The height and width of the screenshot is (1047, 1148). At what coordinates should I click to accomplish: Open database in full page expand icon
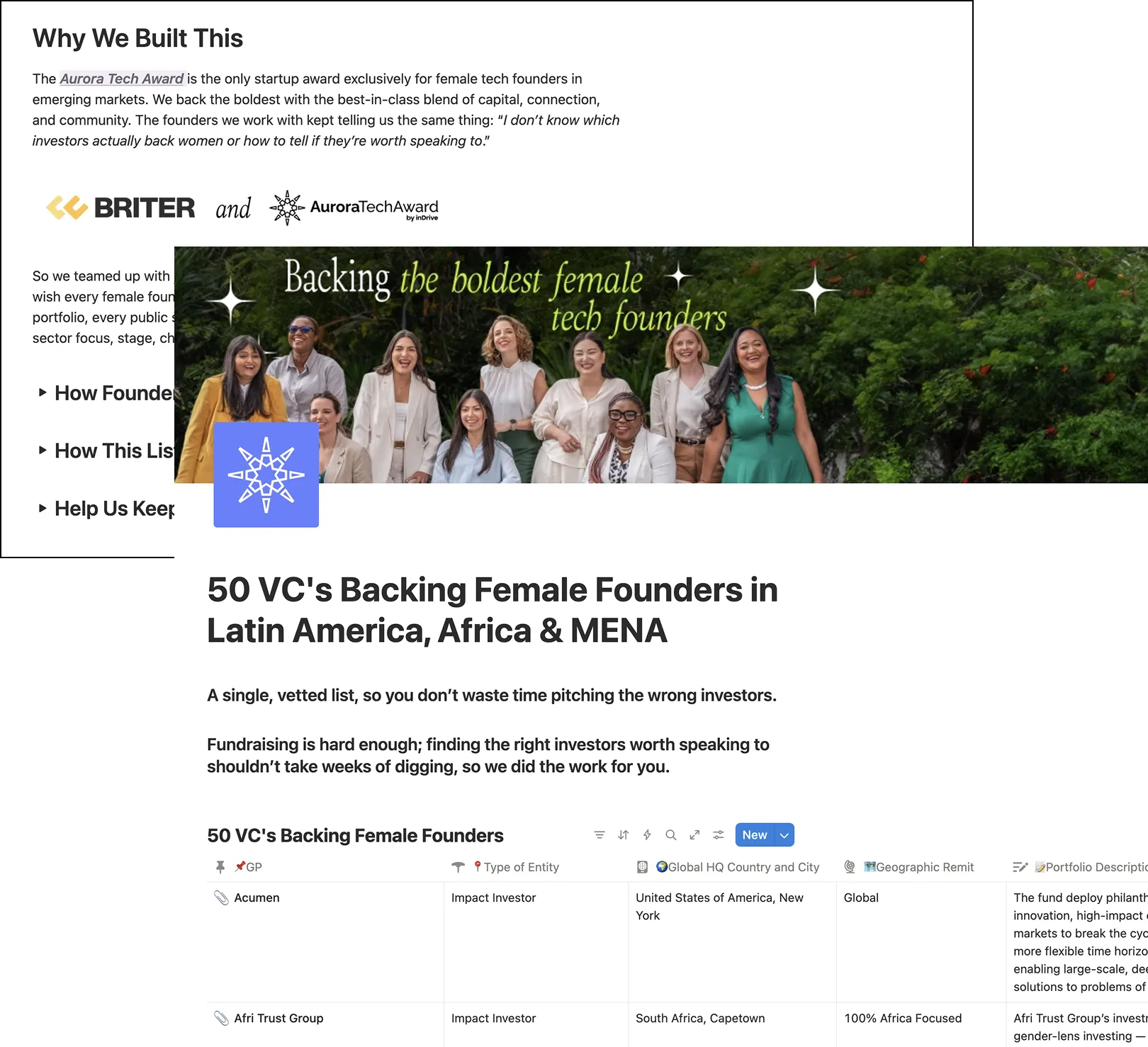(x=694, y=835)
